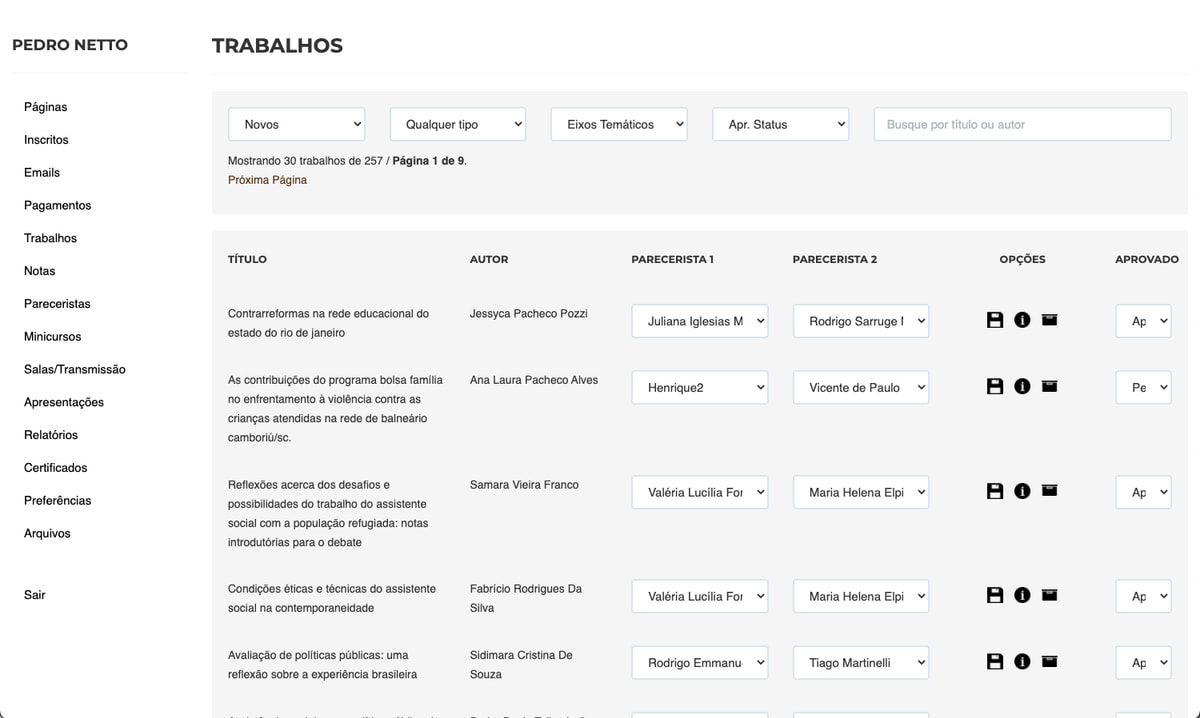
Task: Archive Sidimara Cristina De Souza's work
Action: [x=1049, y=661]
